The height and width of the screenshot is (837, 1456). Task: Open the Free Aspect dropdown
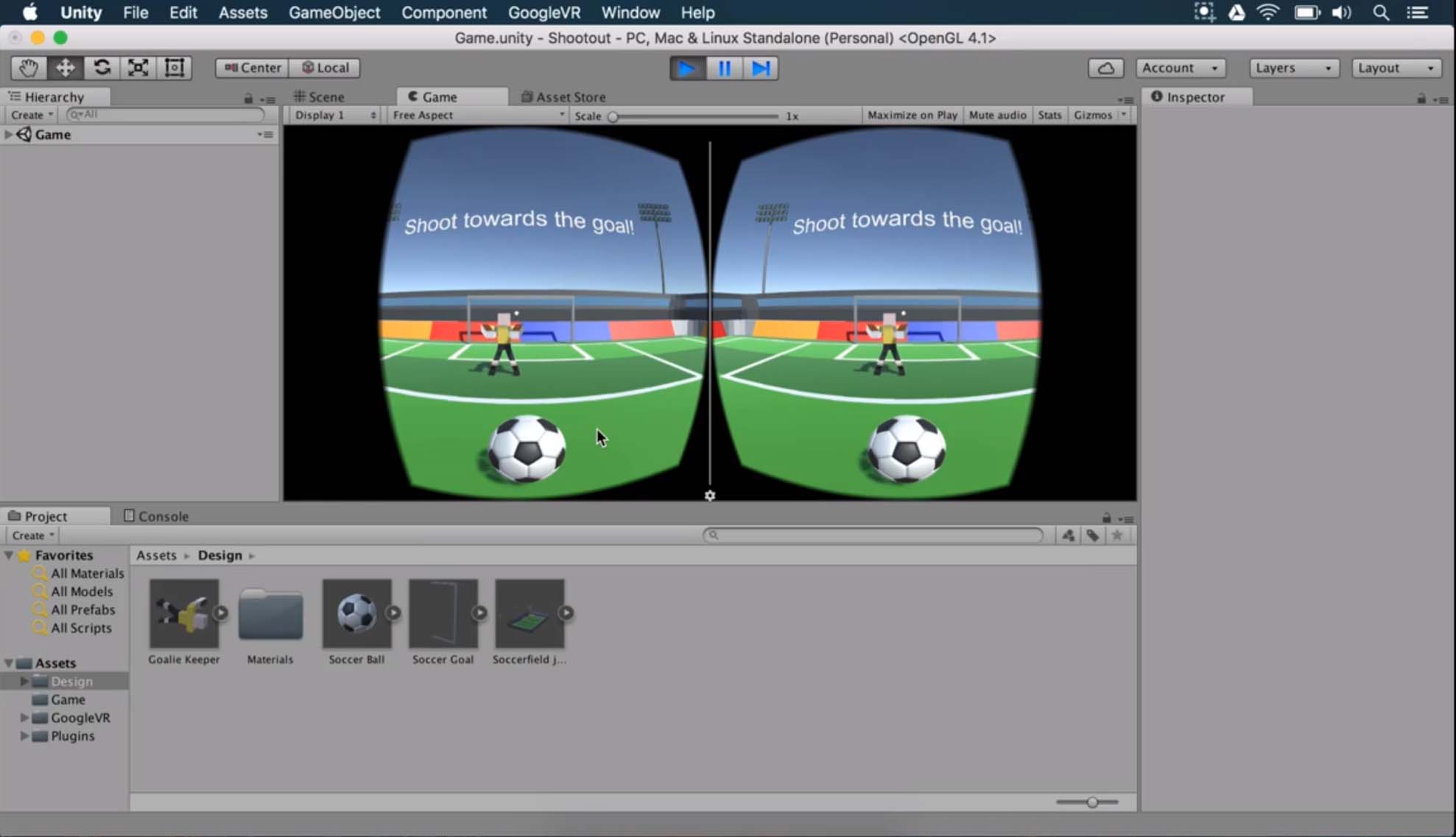477,115
